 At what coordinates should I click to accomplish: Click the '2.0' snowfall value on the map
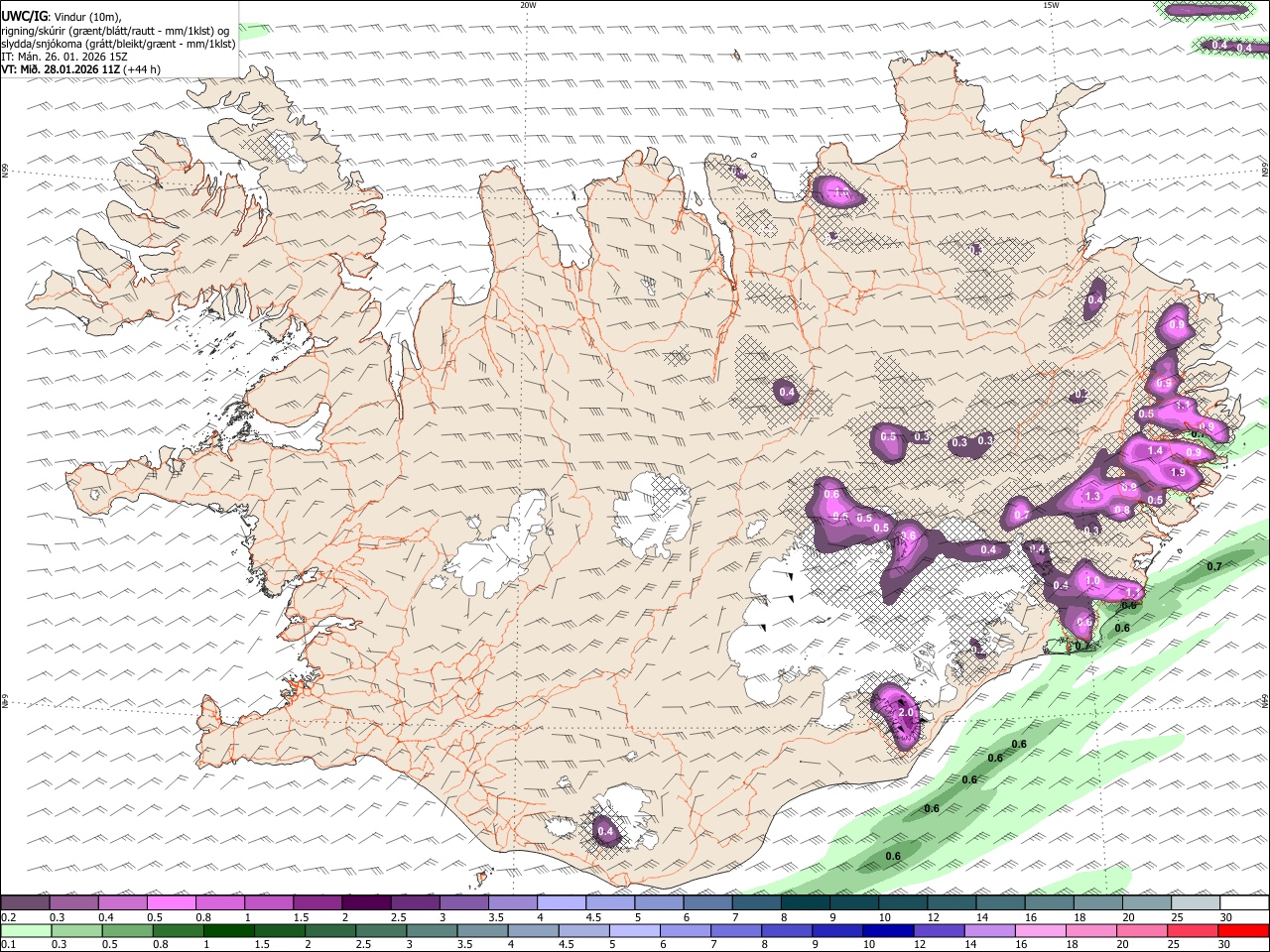[905, 713]
